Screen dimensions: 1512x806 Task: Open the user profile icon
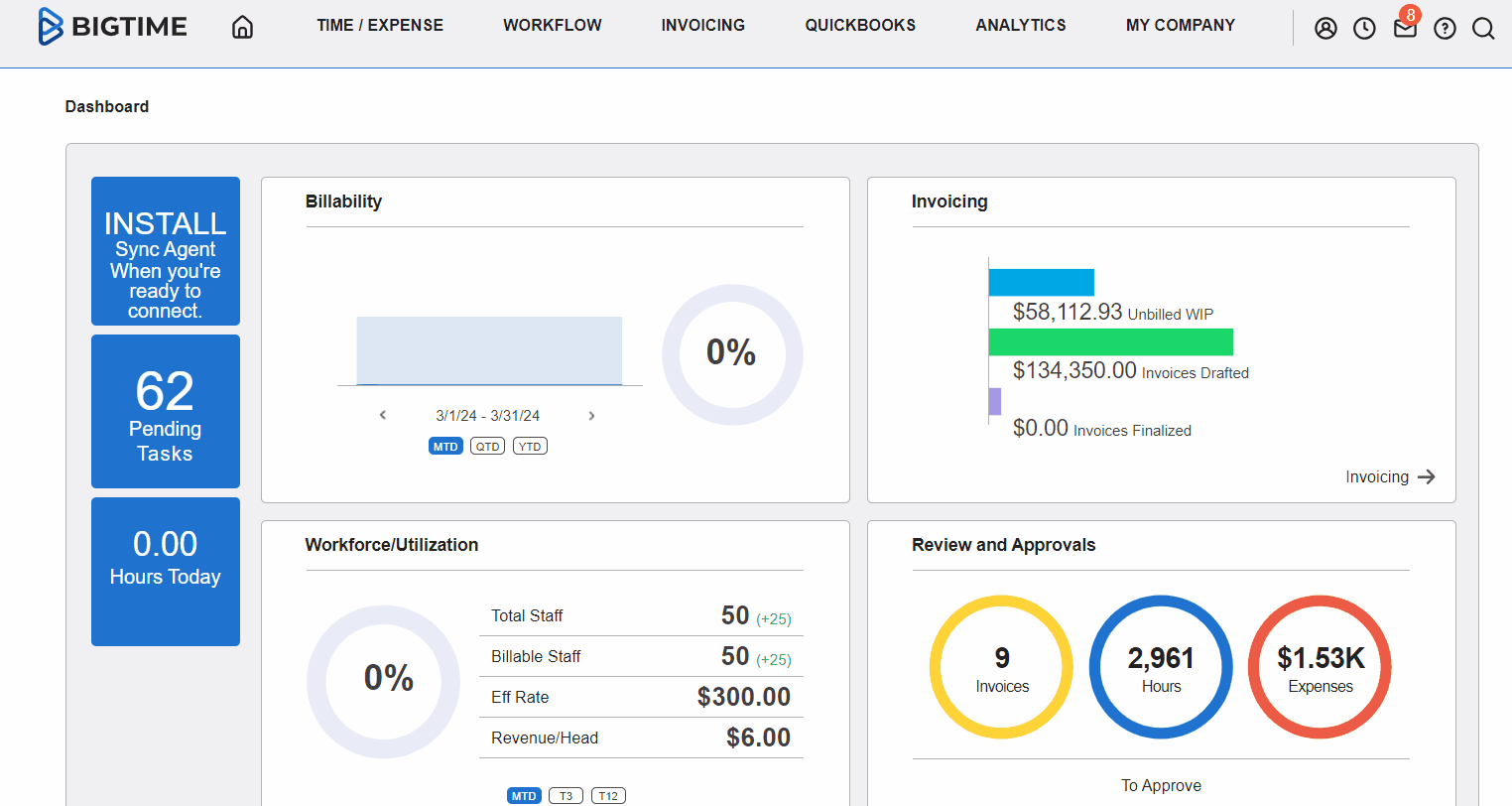1325,29
